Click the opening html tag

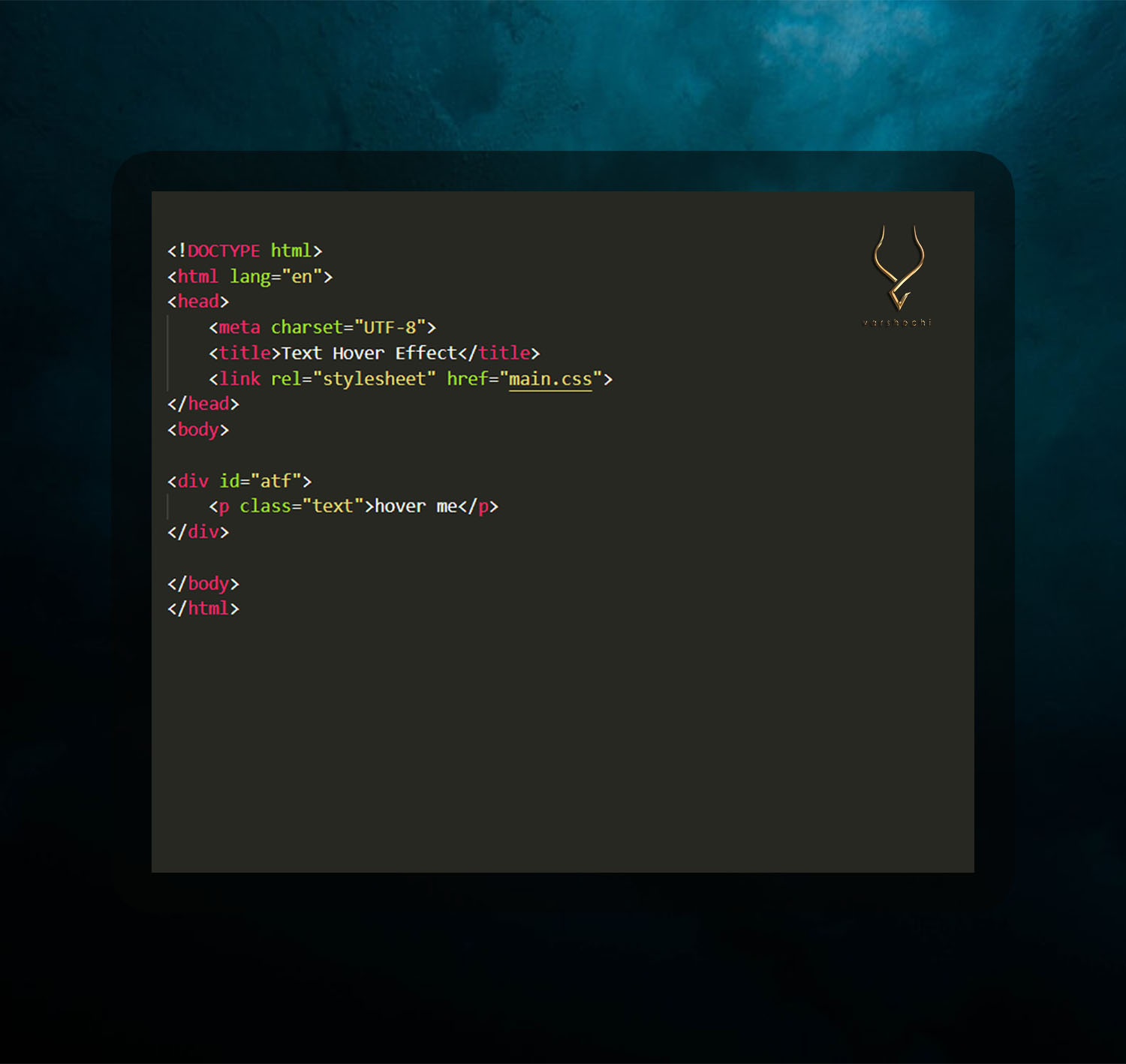(197, 276)
